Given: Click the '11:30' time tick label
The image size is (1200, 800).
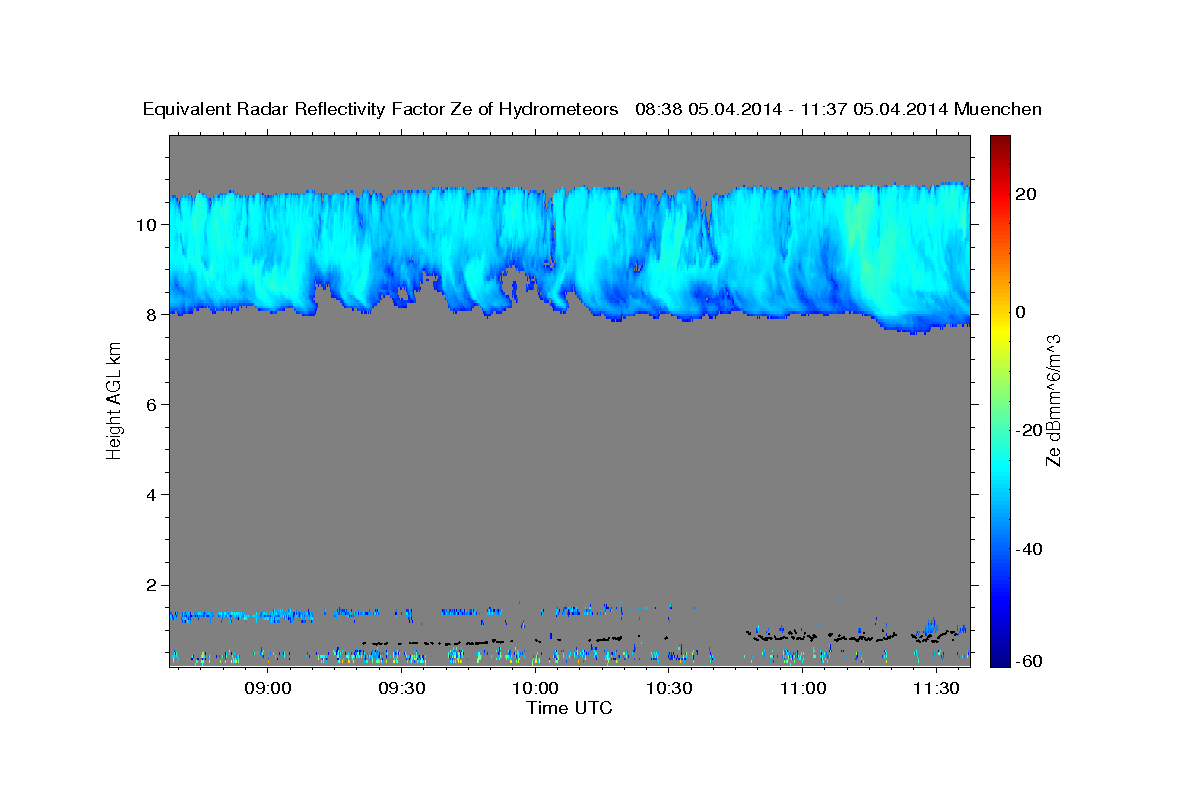Looking at the screenshot, I should point(936,688).
